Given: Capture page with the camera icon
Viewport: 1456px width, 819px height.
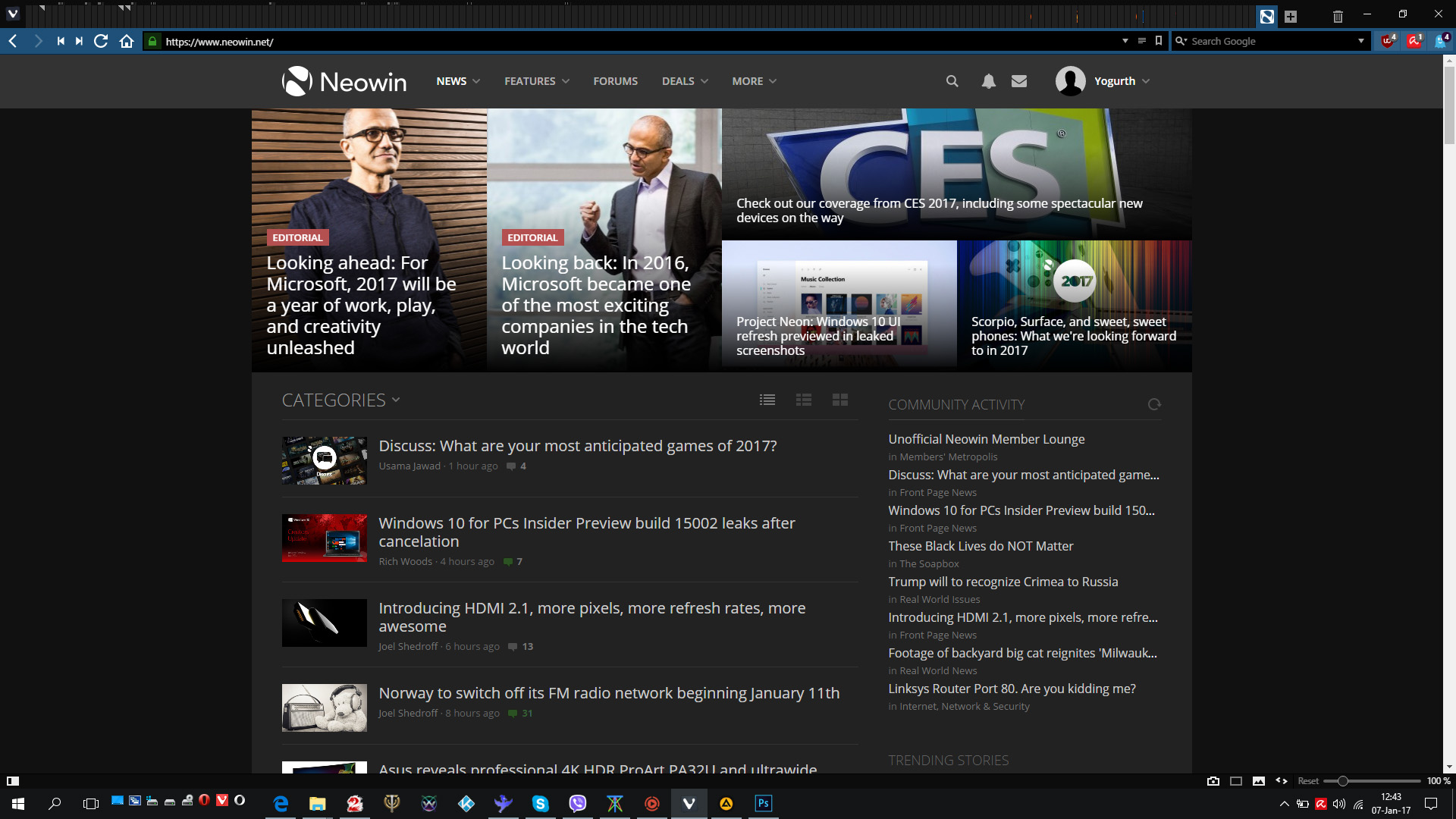Looking at the screenshot, I should click(x=1213, y=780).
